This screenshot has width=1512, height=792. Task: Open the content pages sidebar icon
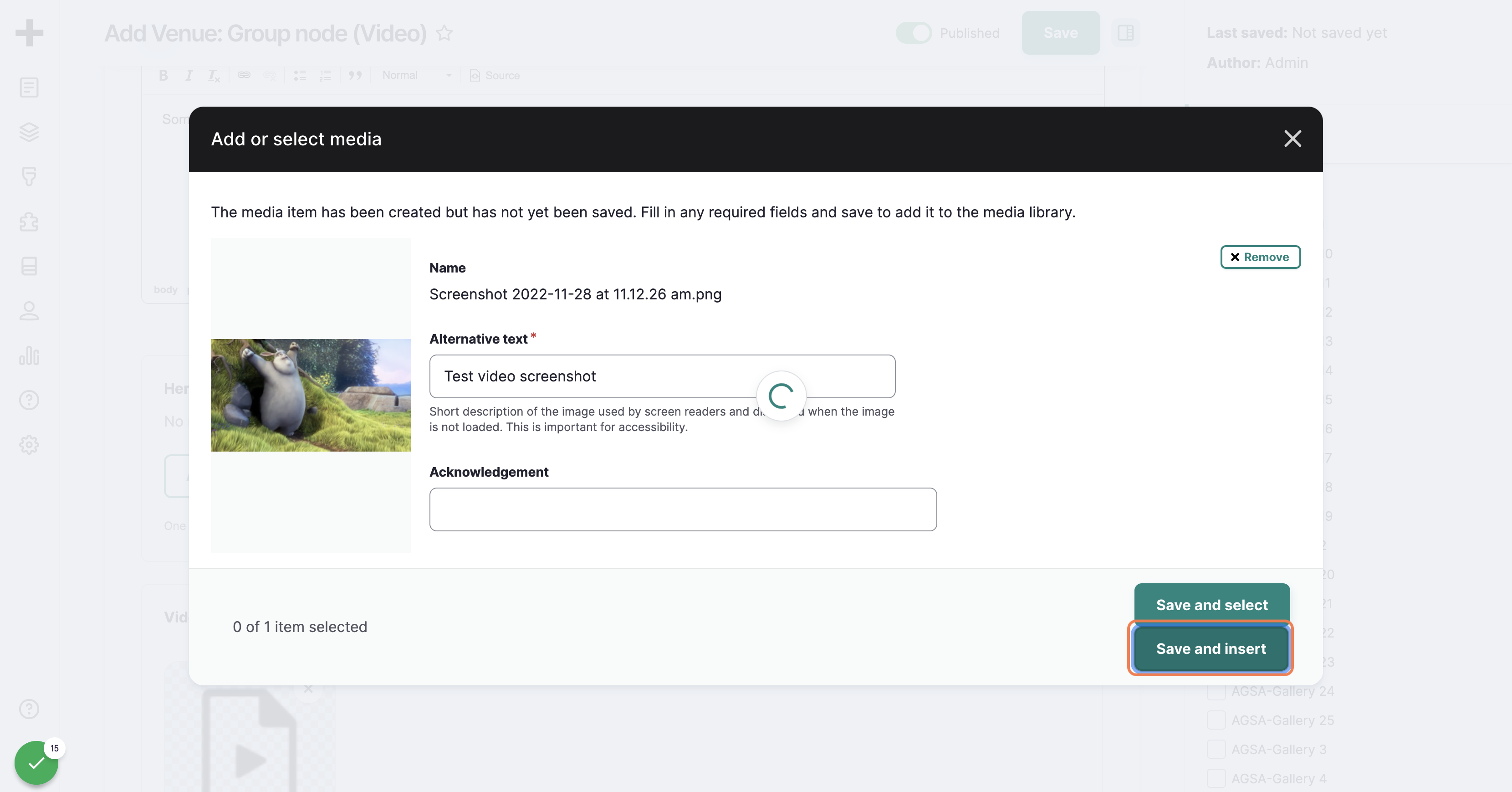(29, 88)
